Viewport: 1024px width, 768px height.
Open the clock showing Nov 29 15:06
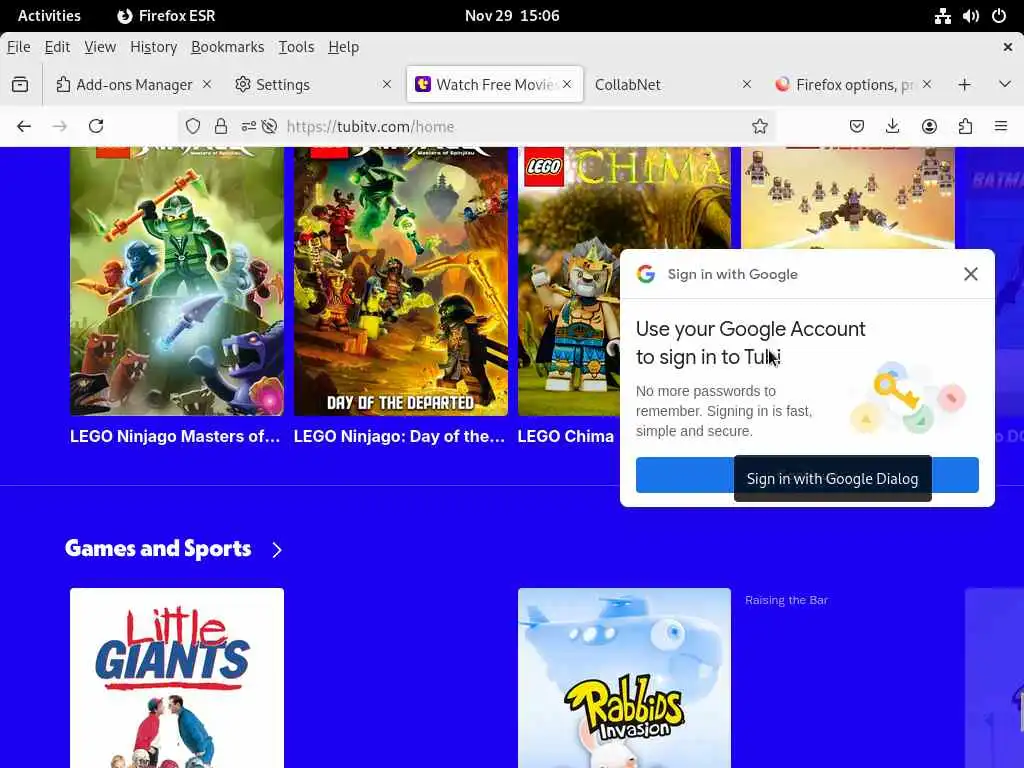pos(512,16)
